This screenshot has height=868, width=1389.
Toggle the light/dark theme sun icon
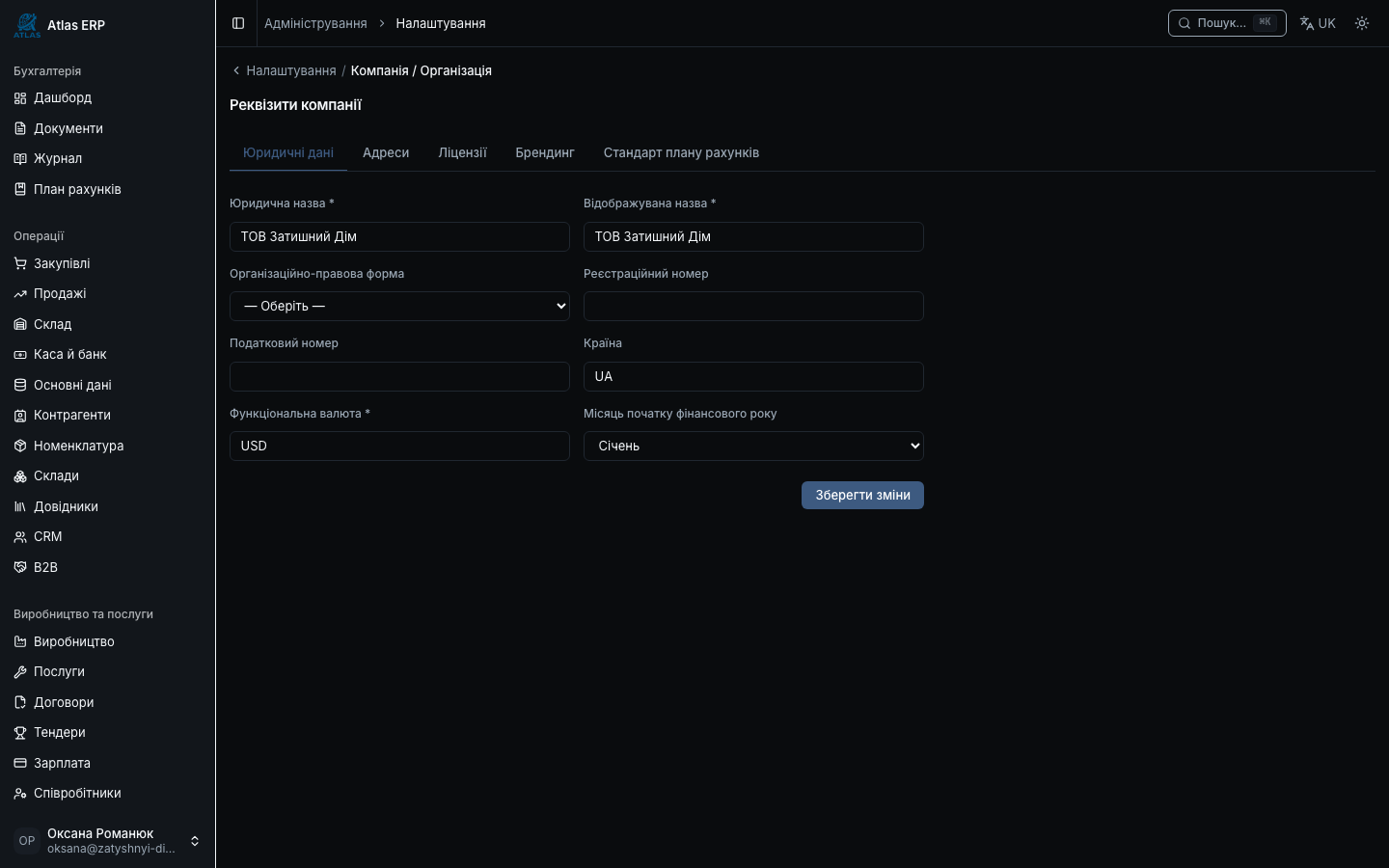(x=1362, y=23)
